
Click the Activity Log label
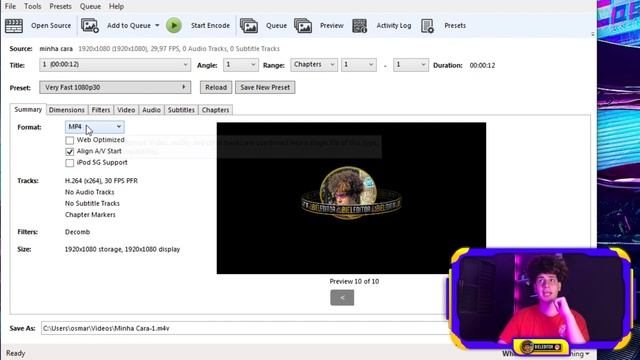393,25
